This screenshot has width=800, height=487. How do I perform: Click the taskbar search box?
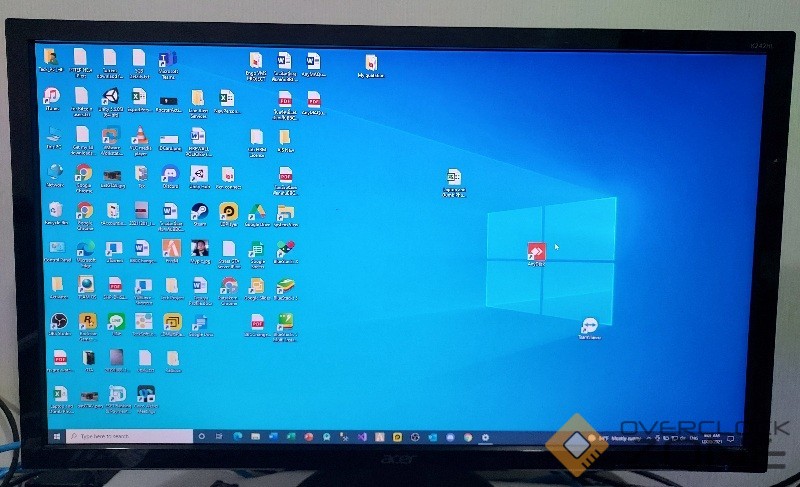[130, 437]
